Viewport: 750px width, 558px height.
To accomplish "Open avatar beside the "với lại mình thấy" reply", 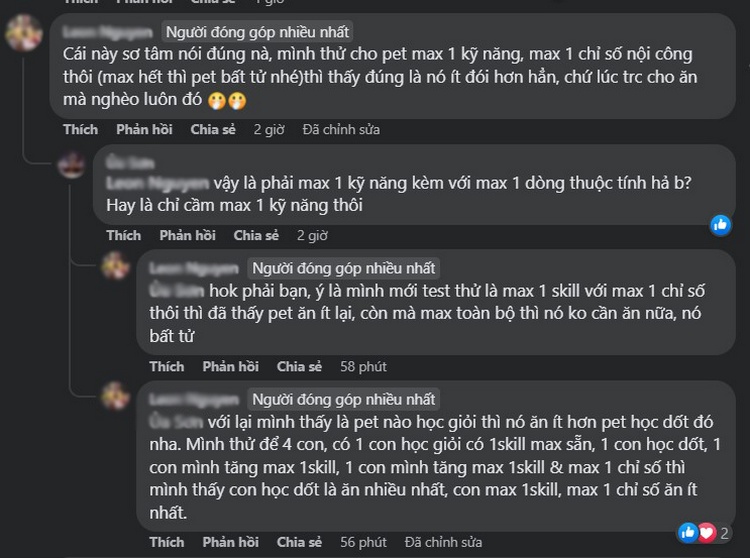I will [x=115, y=397].
